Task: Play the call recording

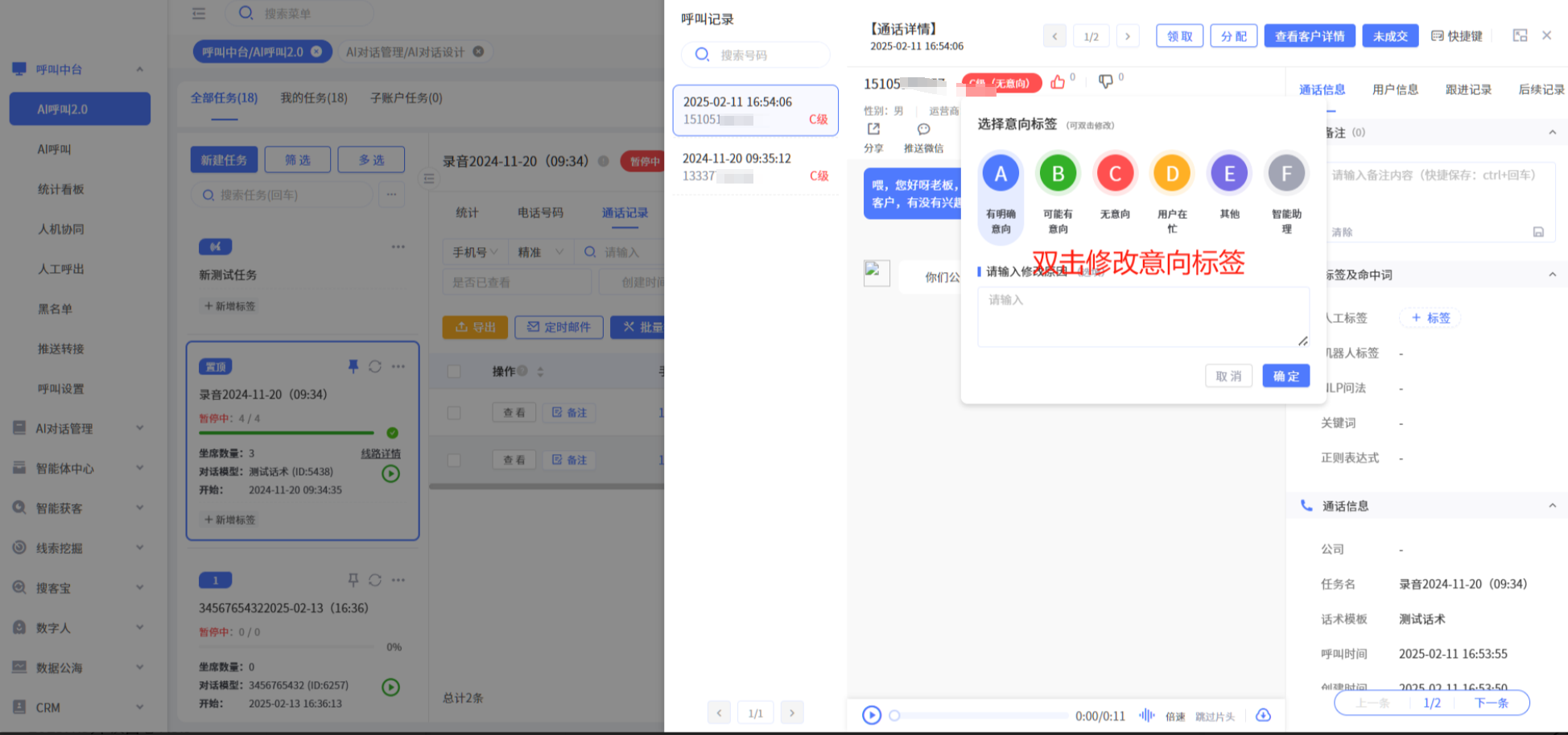Action: pos(871,715)
